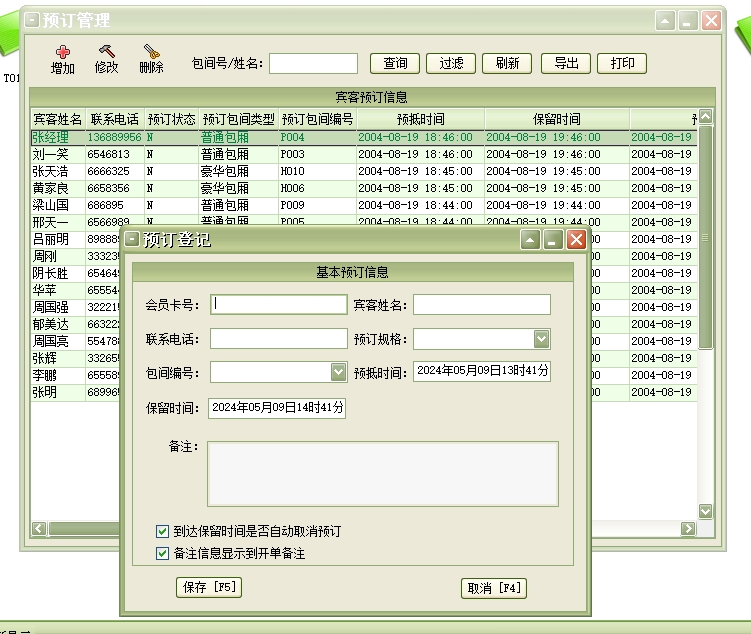Minimize the 预订登记 dialog

[553, 240]
